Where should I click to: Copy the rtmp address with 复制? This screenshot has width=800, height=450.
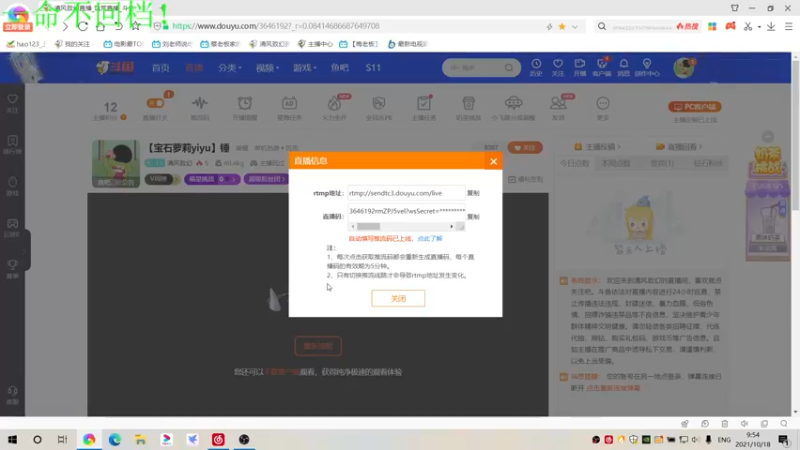473,193
